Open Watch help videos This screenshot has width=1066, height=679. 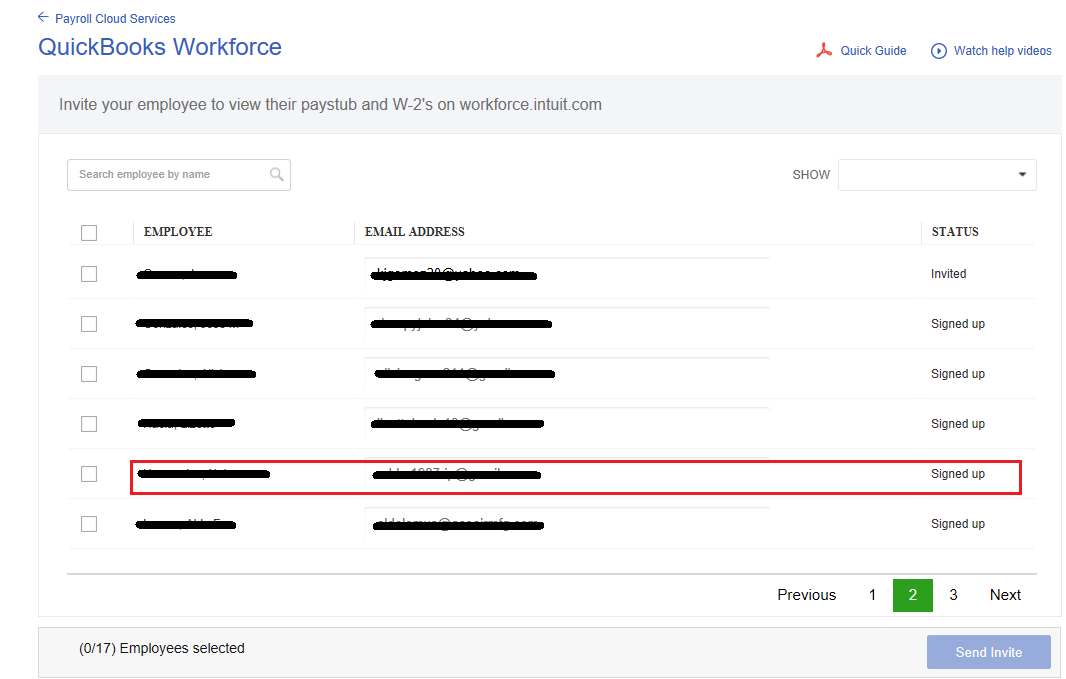point(1003,50)
